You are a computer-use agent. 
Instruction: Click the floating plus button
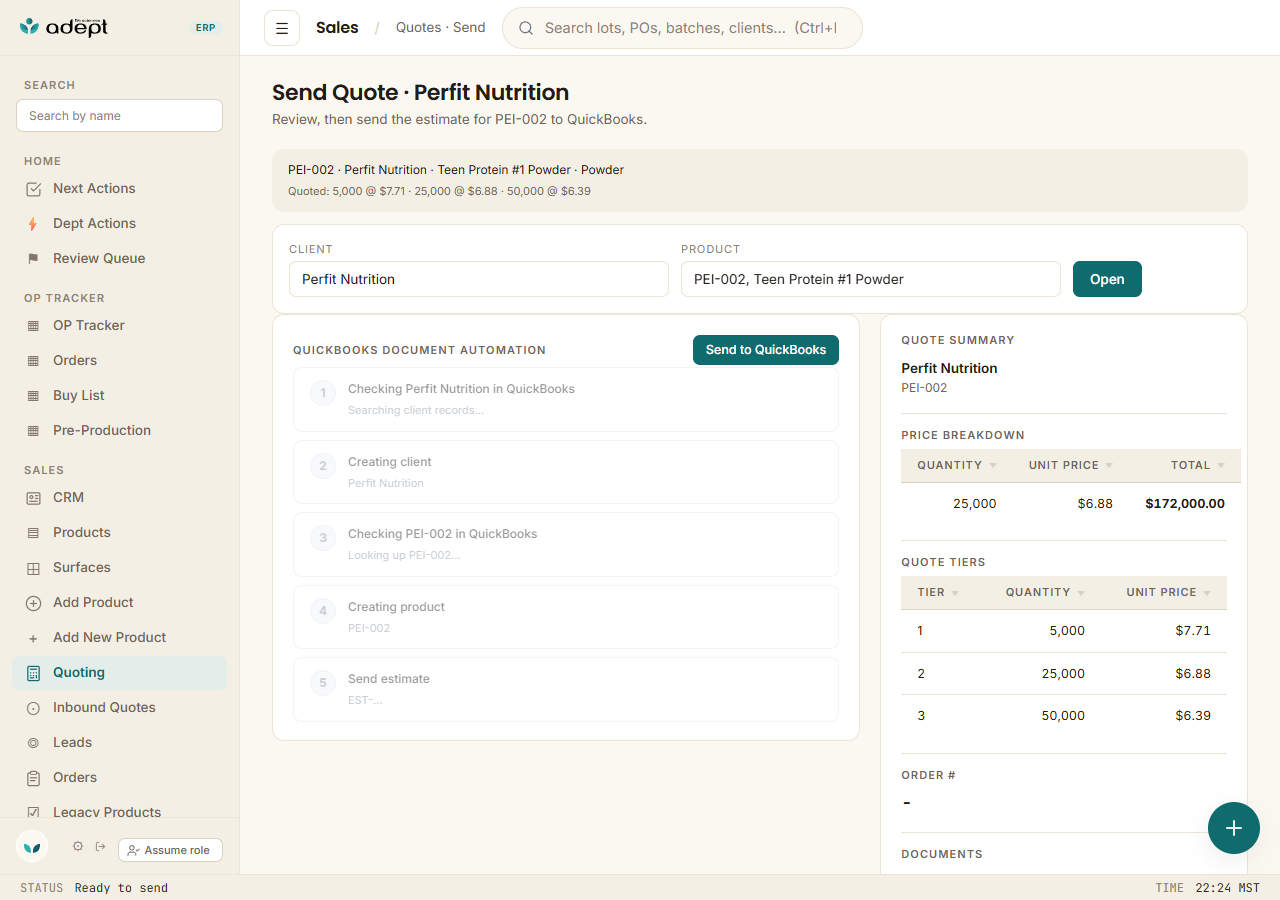(x=1234, y=828)
